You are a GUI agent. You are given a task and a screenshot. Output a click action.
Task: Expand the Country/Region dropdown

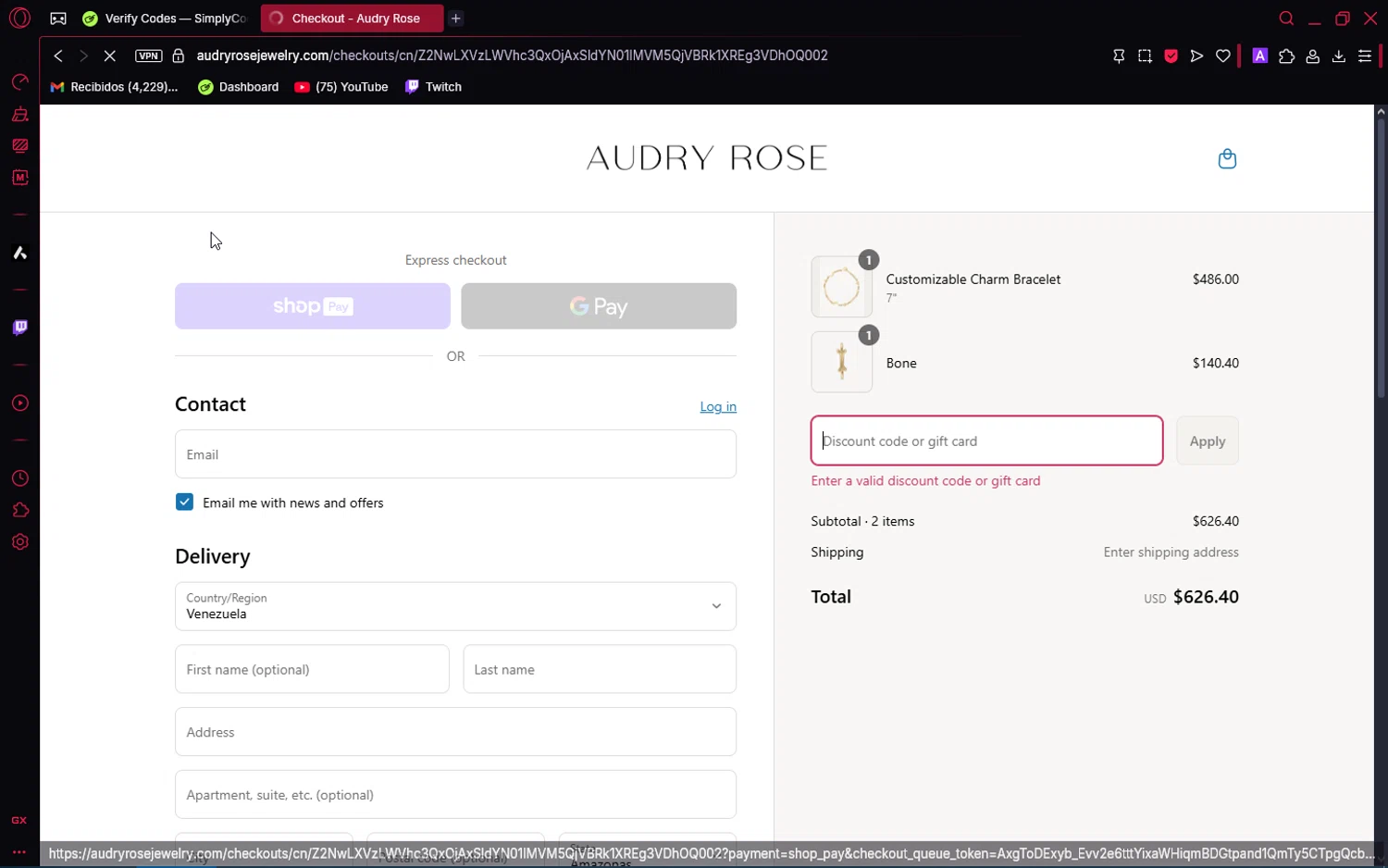[455, 606]
